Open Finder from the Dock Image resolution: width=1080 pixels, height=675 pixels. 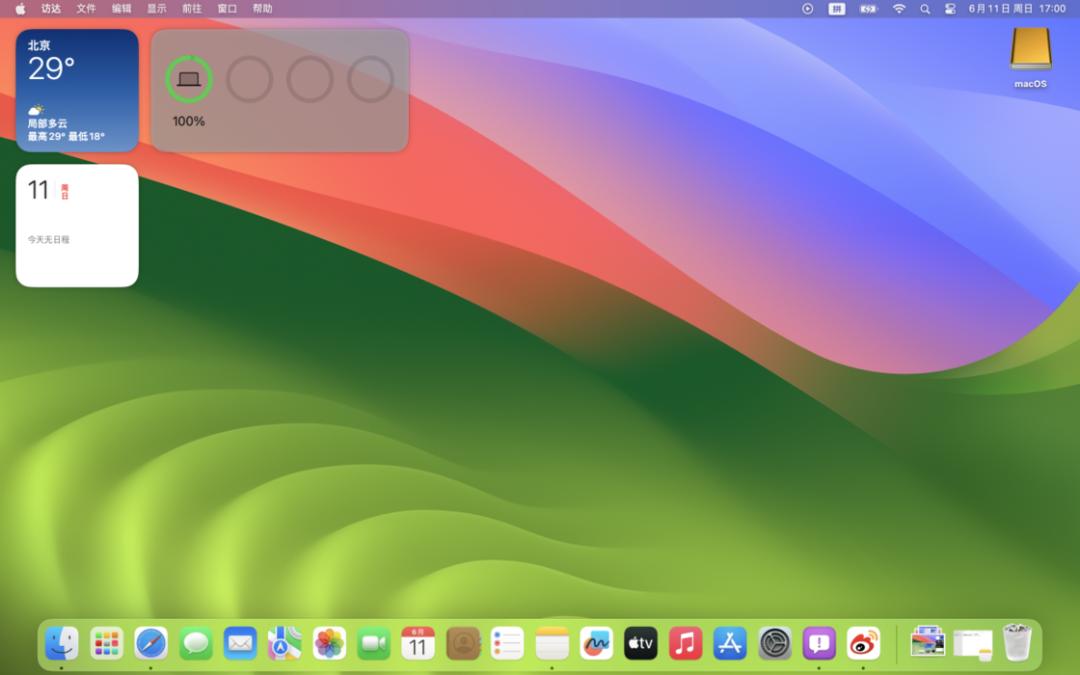(x=61, y=643)
